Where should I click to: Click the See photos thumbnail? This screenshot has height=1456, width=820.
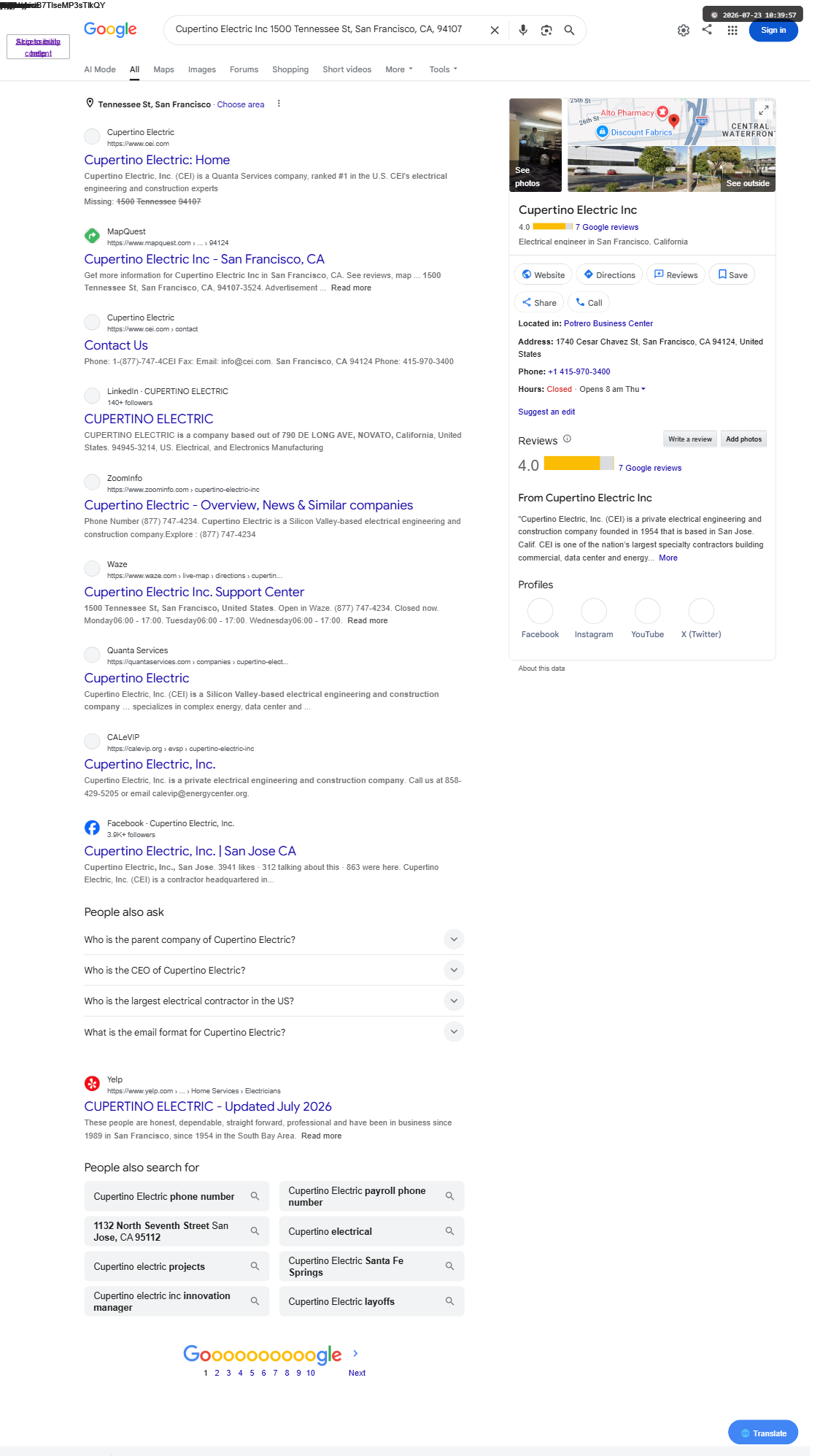tap(535, 145)
